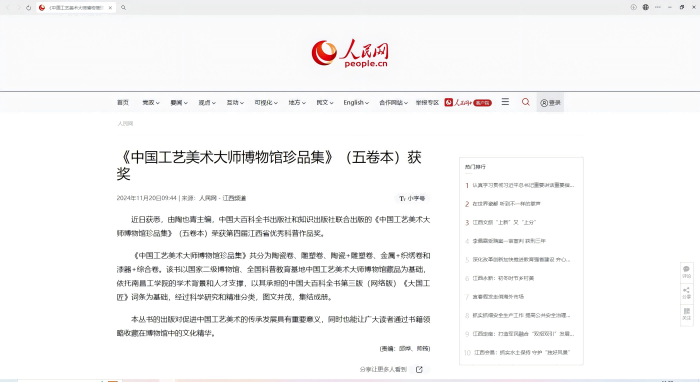This screenshot has height=382, width=700.
Task: Open the comment icon on right sidebar
Action: [687, 271]
